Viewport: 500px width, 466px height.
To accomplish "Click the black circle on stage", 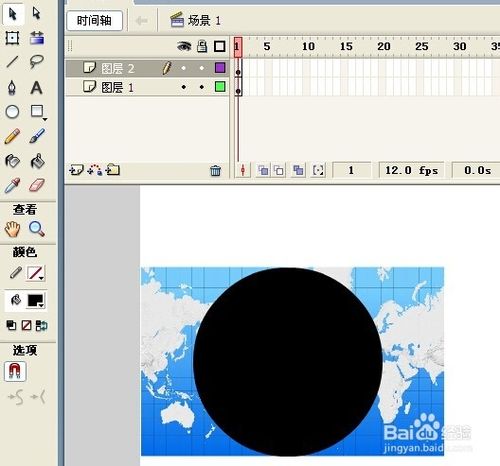I will click(x=288, y=362).
